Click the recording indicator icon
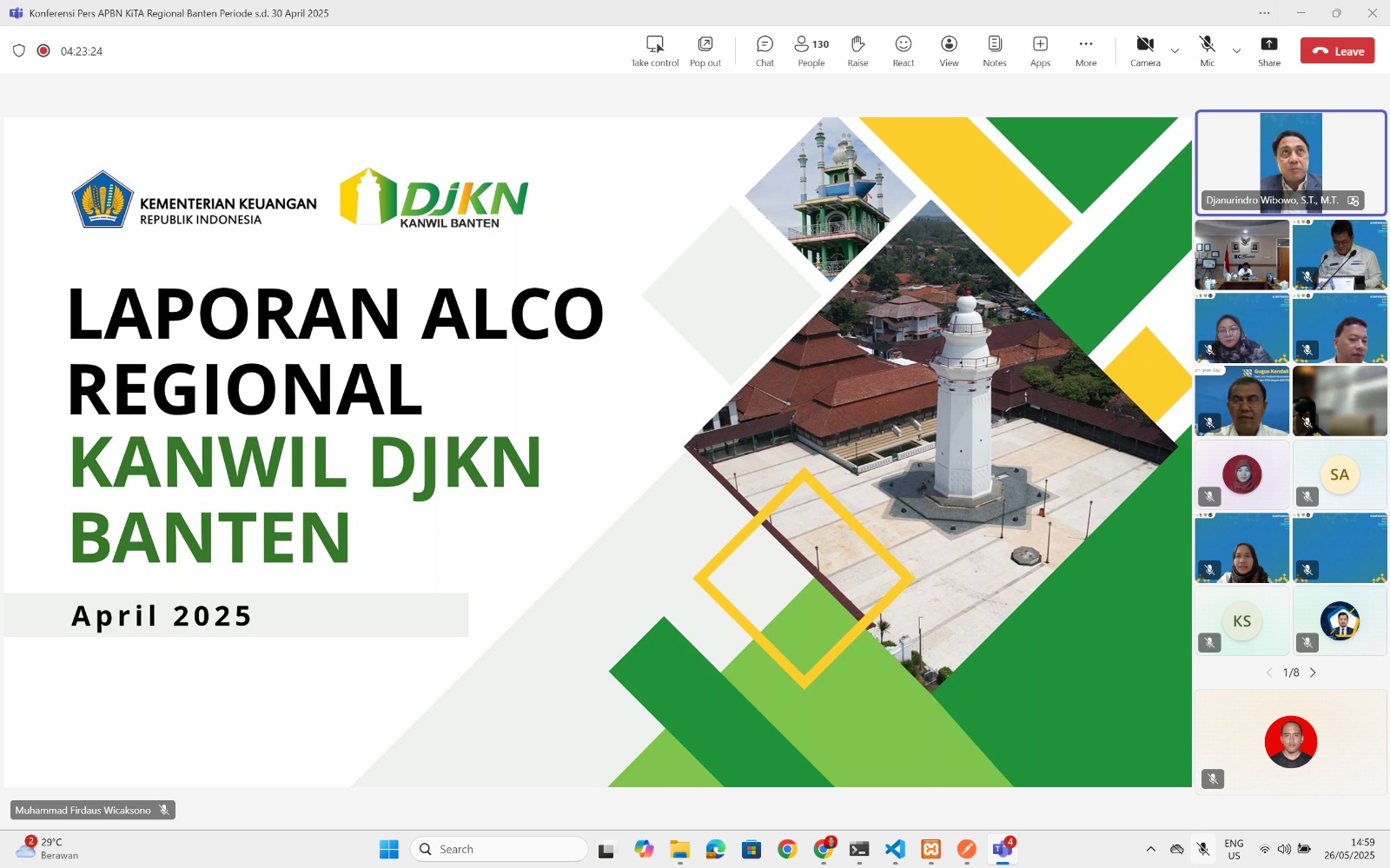Viewport: 1390px width, 868px height. point(43,50)
